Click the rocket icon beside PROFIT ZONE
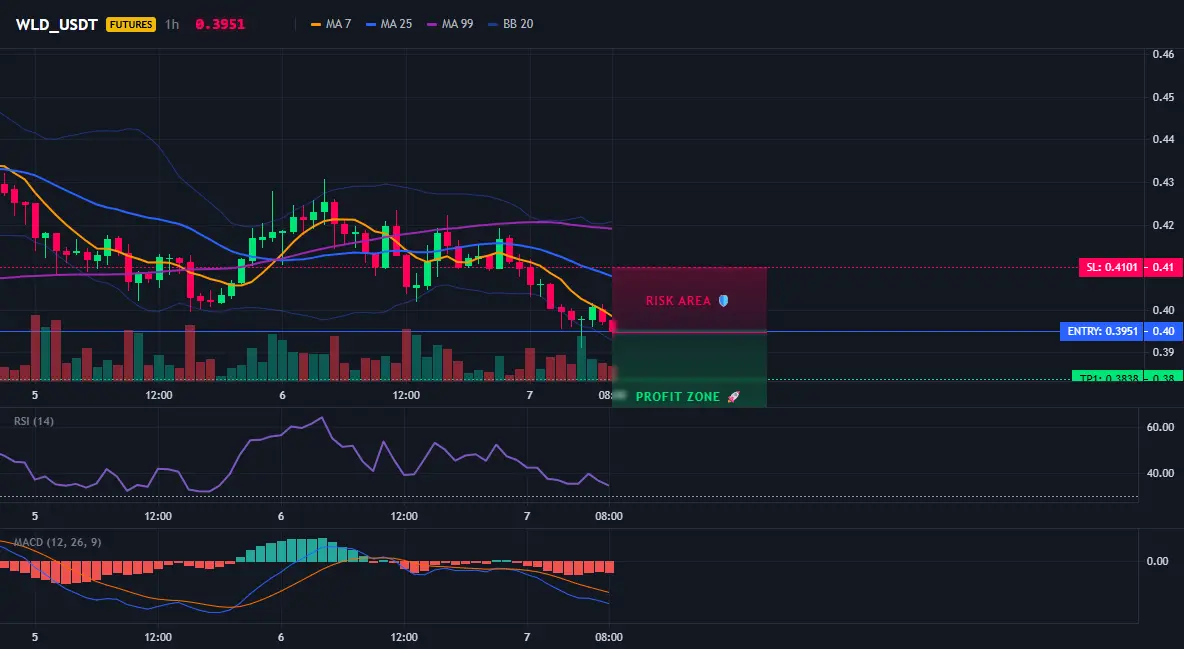1184x649 pixels. [733, 397]
